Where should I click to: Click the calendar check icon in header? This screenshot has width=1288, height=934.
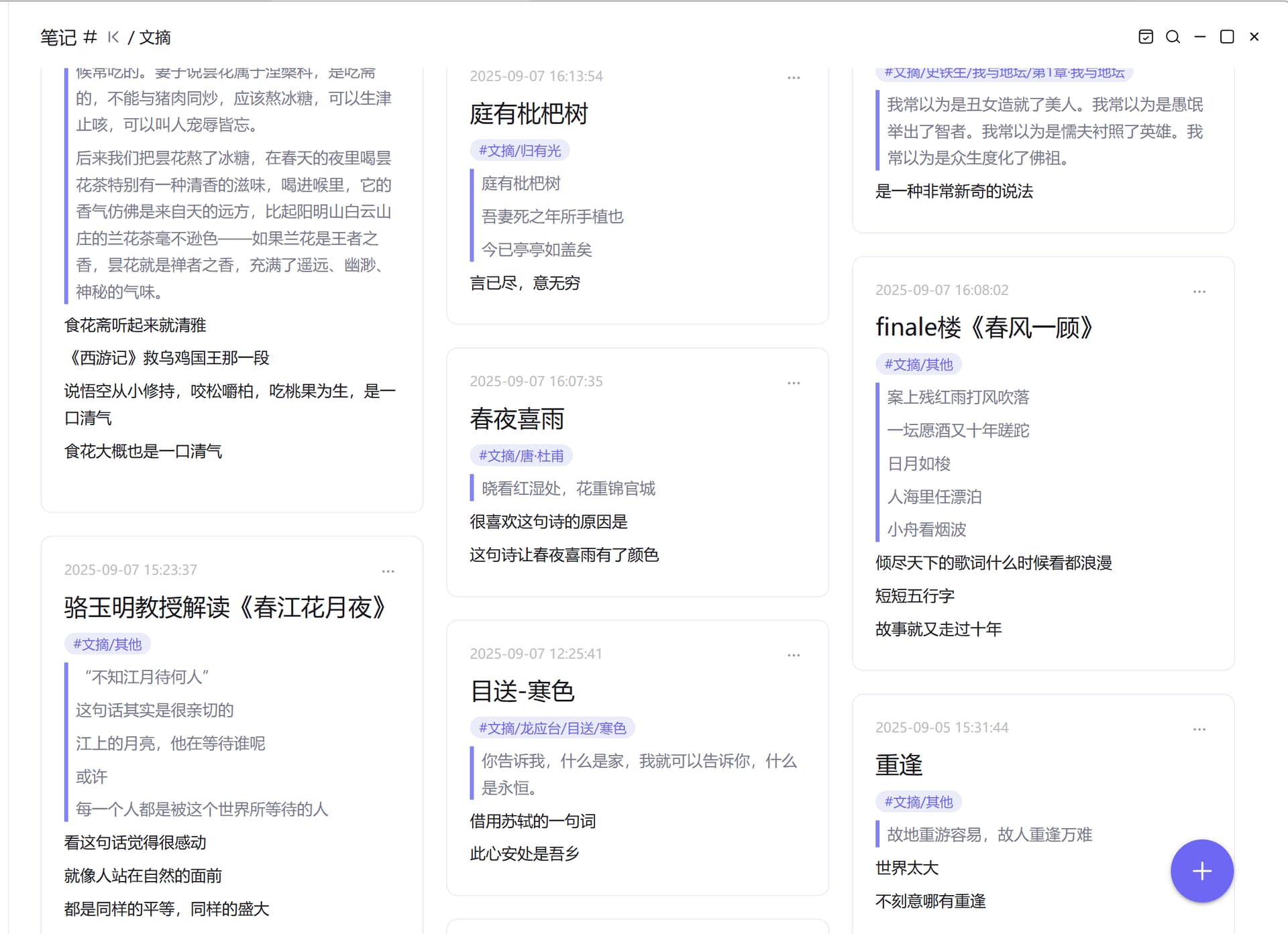click(1146, 37)
